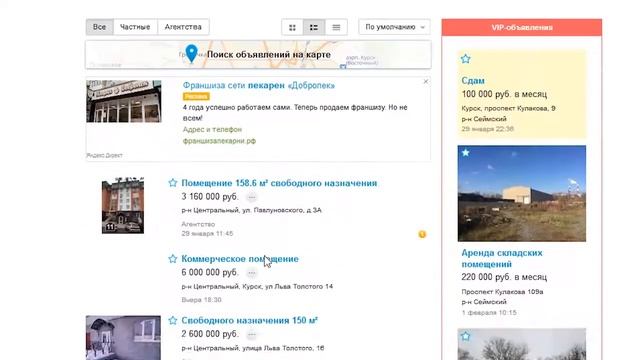Switch to 'Агентства' listings tab

[183, 27]
